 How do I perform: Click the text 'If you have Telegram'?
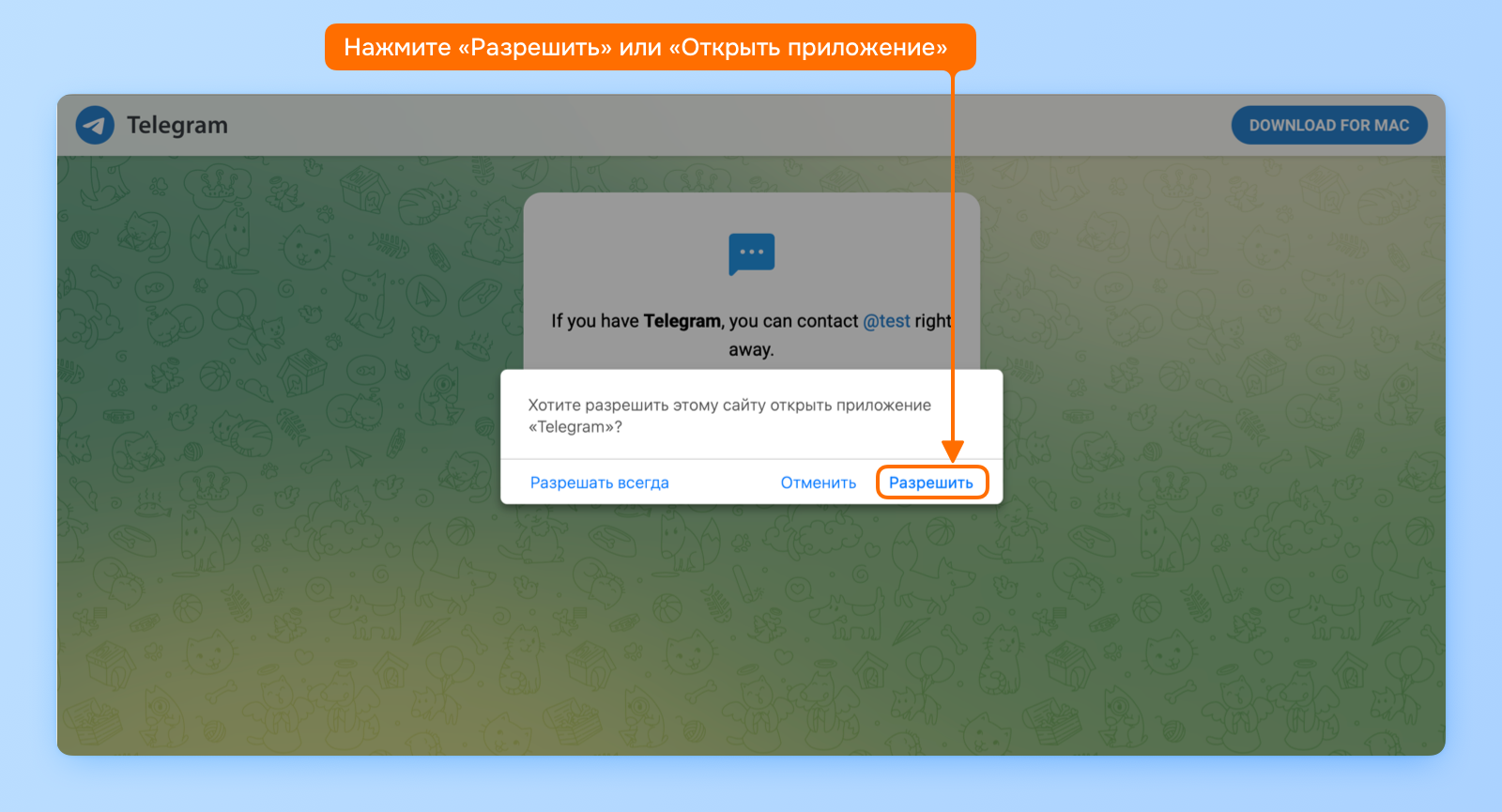point(636,321)
